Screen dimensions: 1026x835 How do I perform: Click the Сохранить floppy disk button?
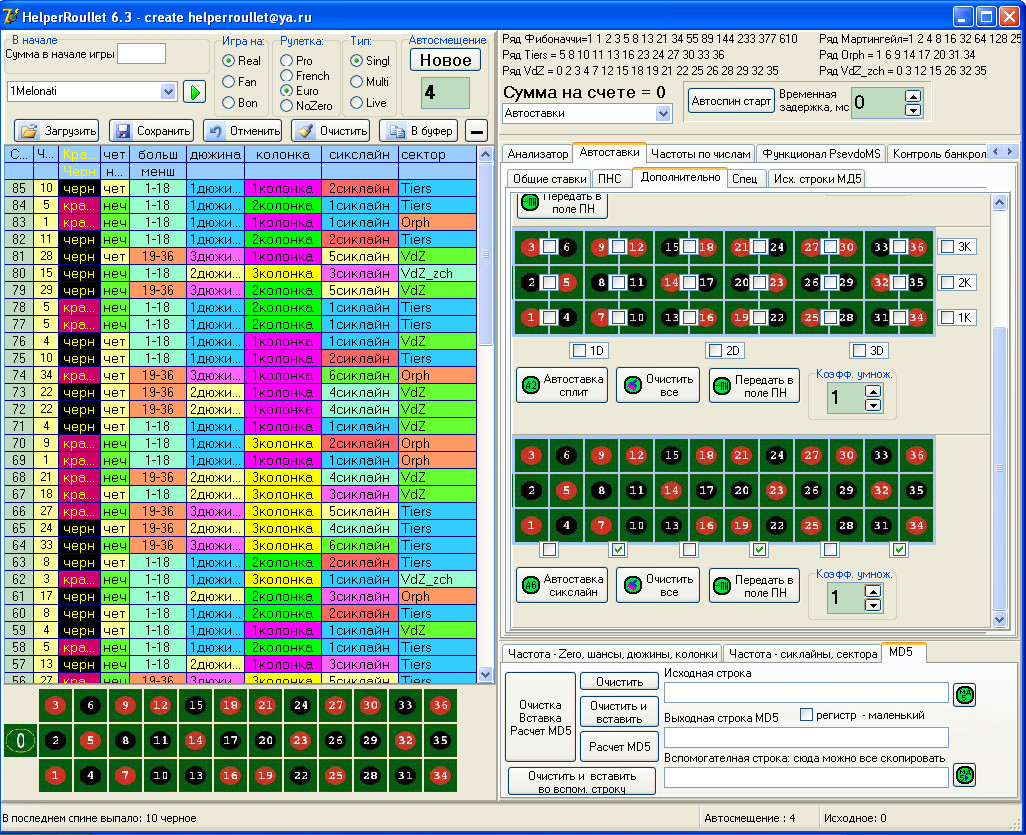tap(151, 131)
